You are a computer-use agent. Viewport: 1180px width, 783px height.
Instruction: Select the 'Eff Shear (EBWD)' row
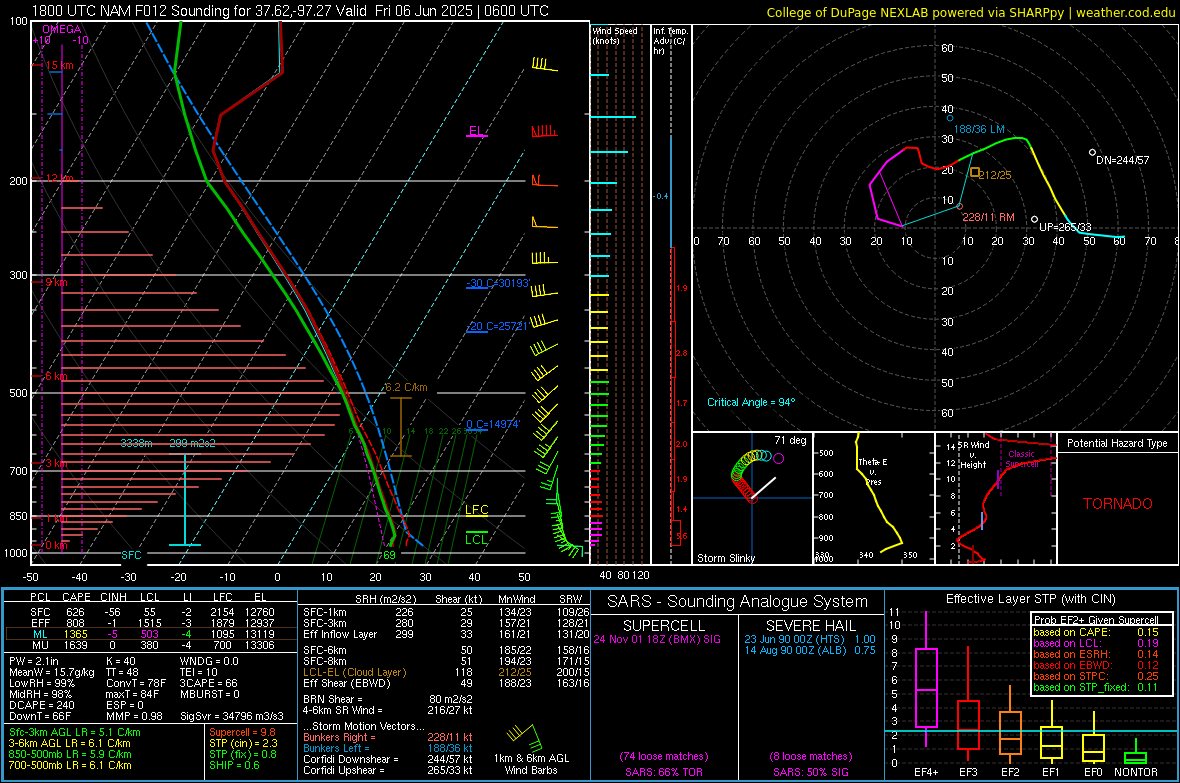446,684
